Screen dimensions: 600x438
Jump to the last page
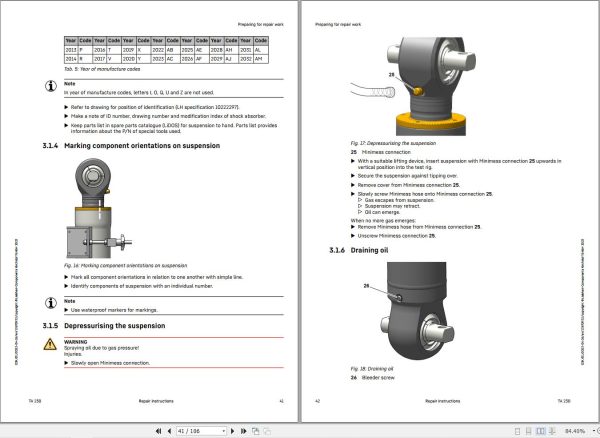(x=243, y=431)
